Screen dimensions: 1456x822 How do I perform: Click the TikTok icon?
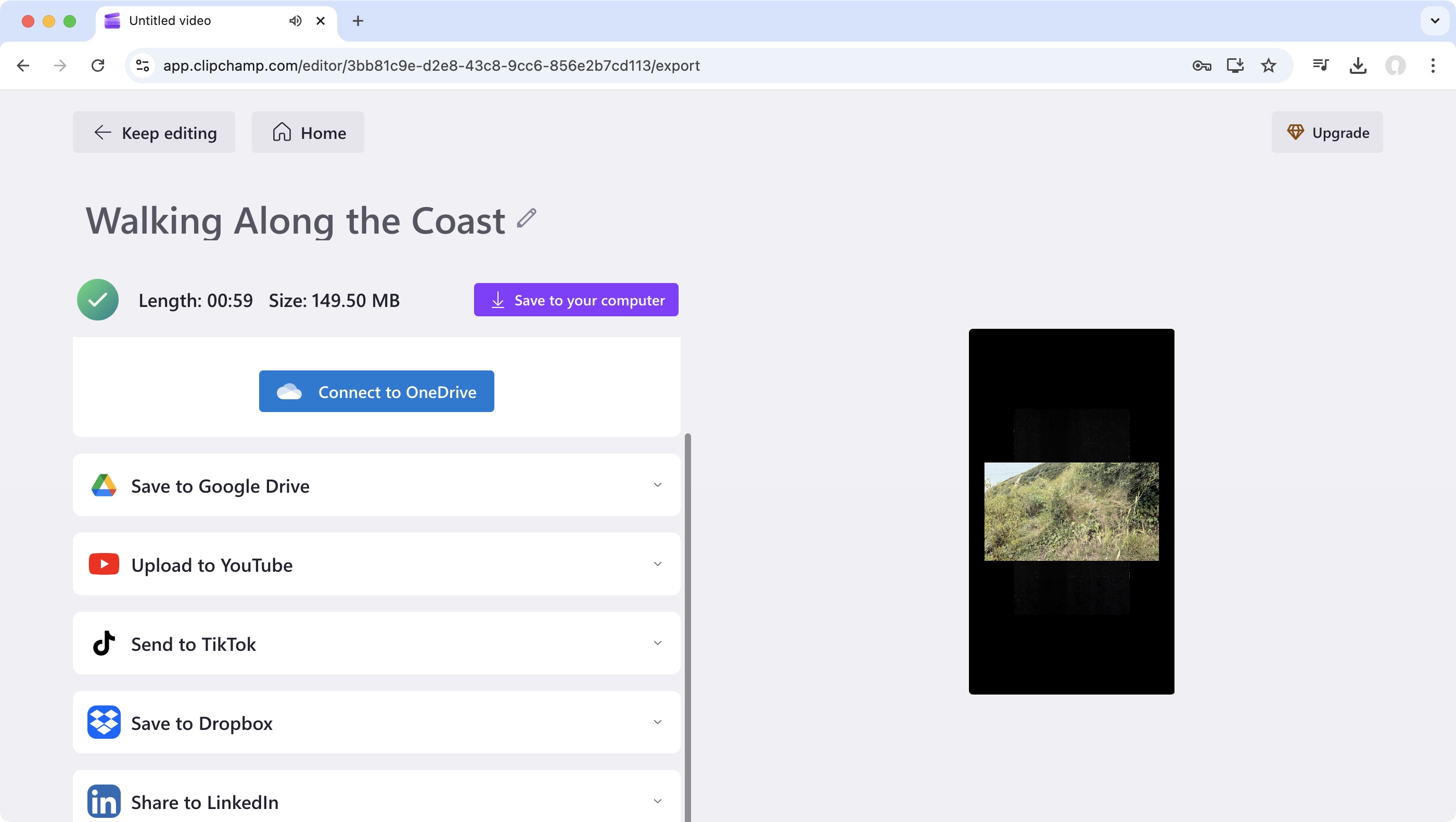point(104,643)
